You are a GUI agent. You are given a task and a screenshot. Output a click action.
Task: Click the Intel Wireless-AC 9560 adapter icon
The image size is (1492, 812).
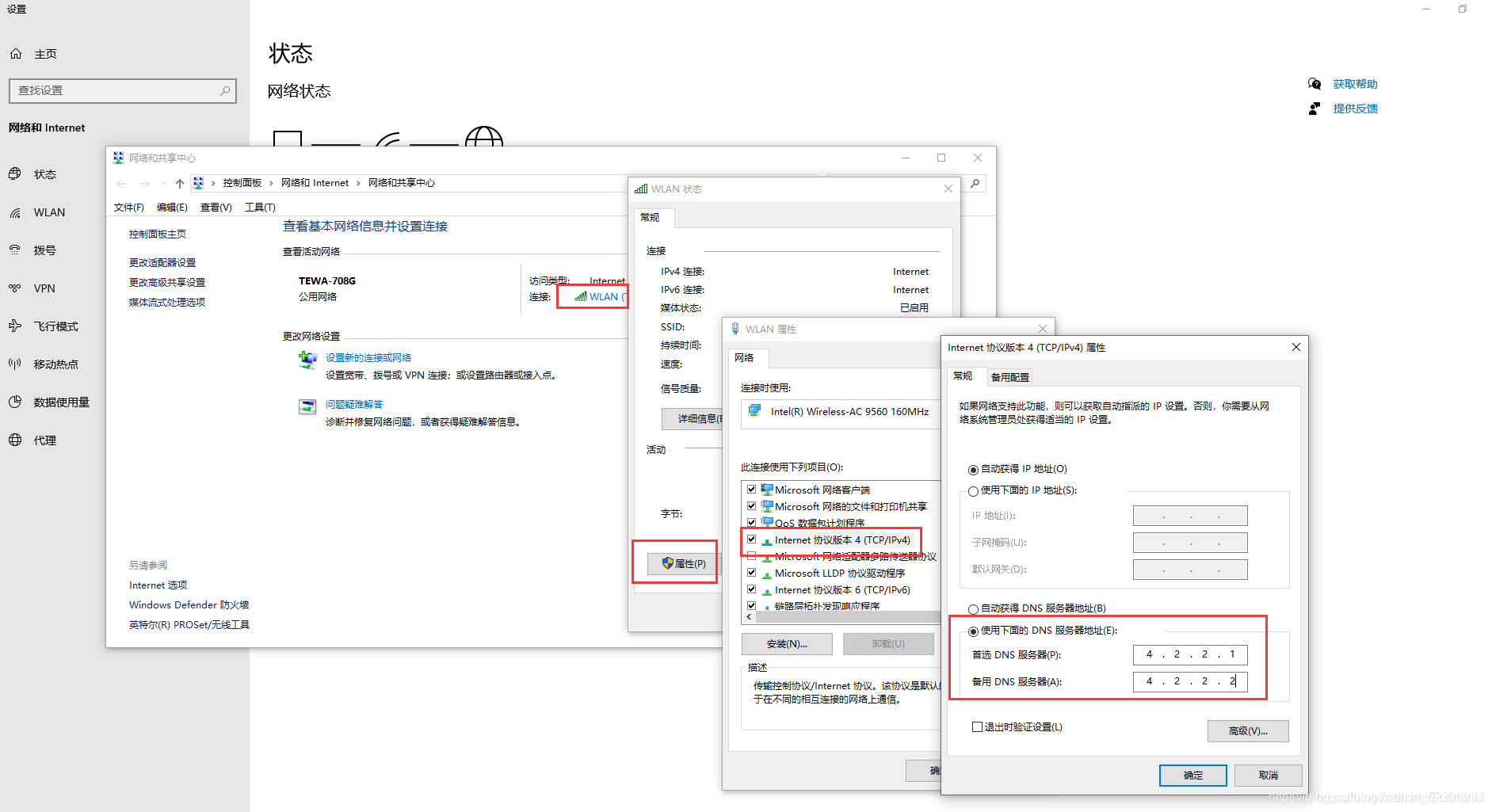755,410
